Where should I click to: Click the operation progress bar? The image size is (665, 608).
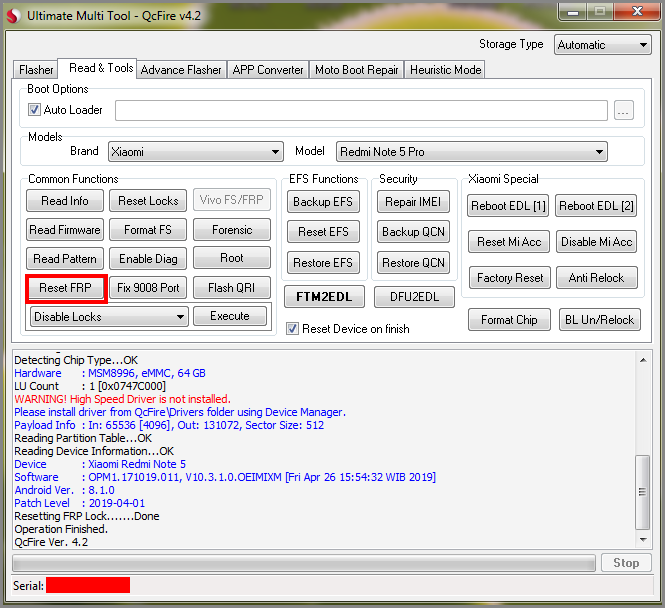coord(304,563)
